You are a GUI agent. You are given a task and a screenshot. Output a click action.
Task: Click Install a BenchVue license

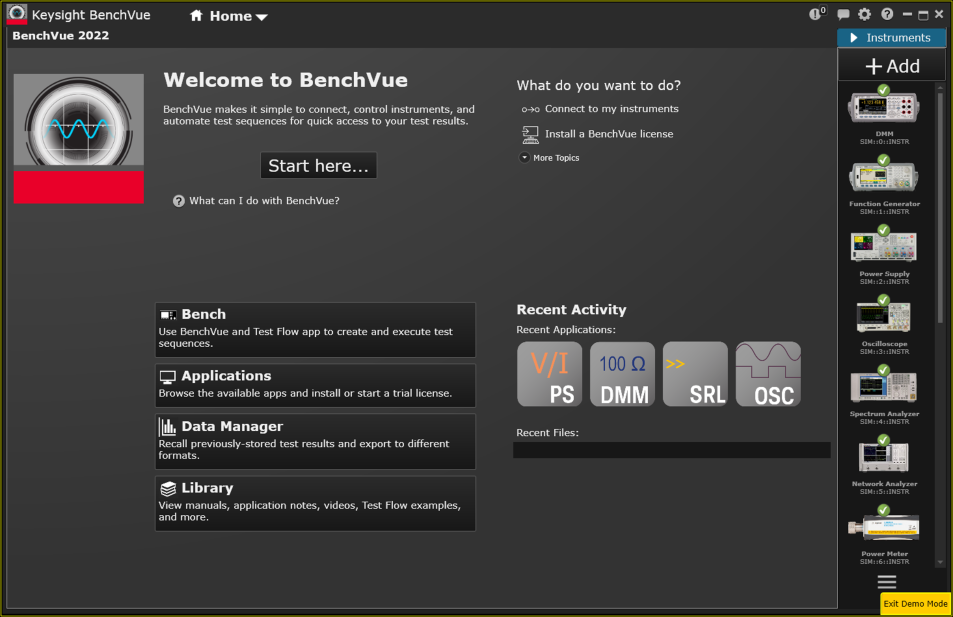point(609,134)
